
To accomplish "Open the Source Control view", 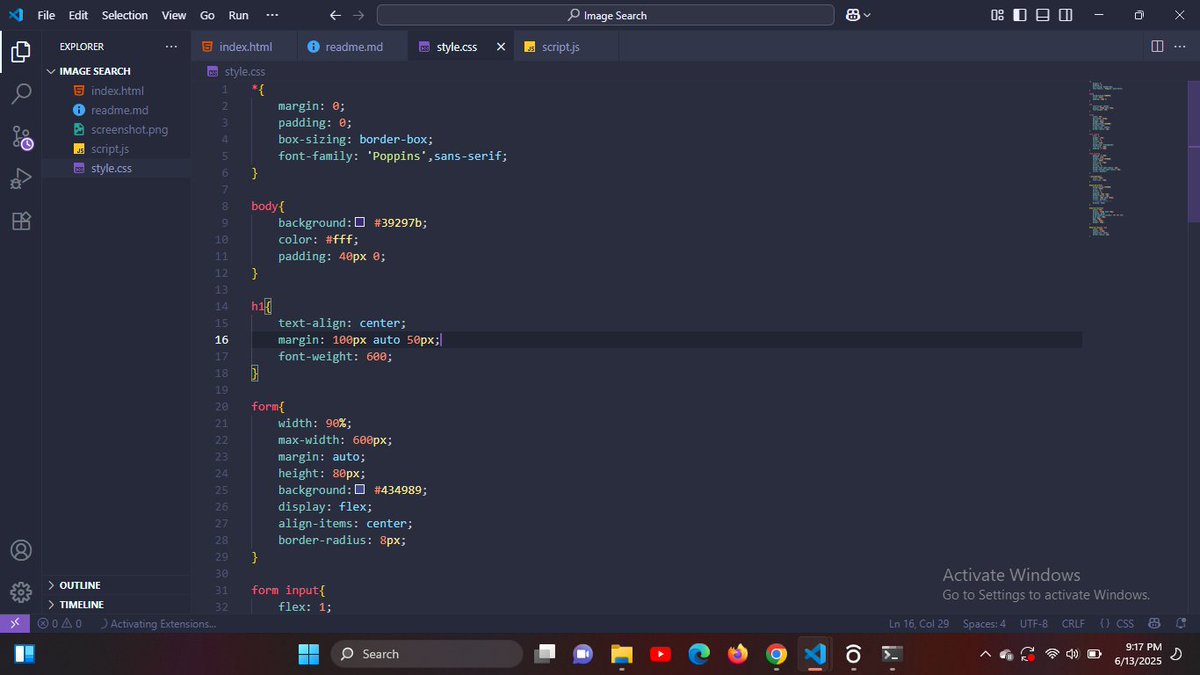I will coord(21,137).
